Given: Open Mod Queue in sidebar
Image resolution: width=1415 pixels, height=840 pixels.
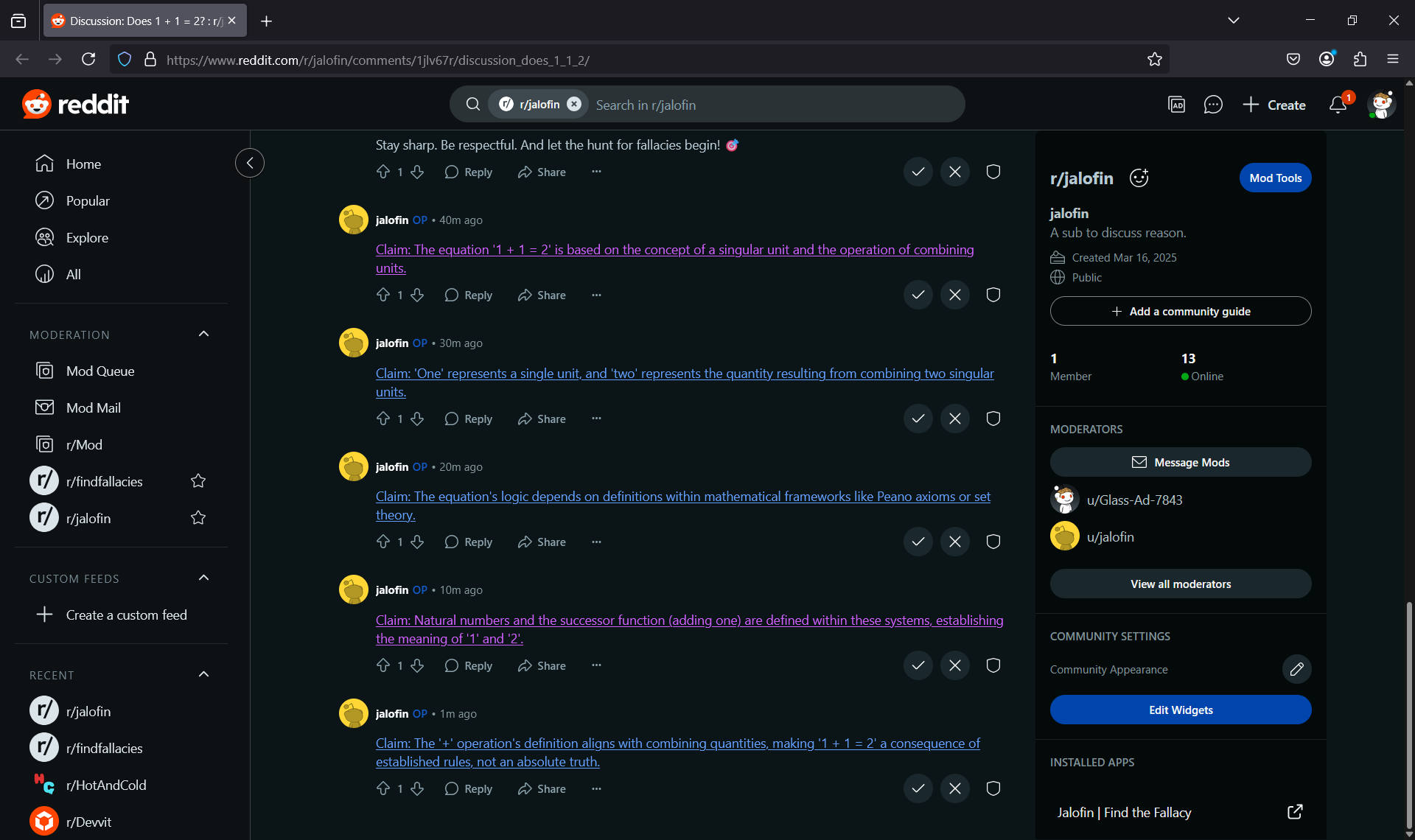Looking at the screenshot, I should click(100, 371).
